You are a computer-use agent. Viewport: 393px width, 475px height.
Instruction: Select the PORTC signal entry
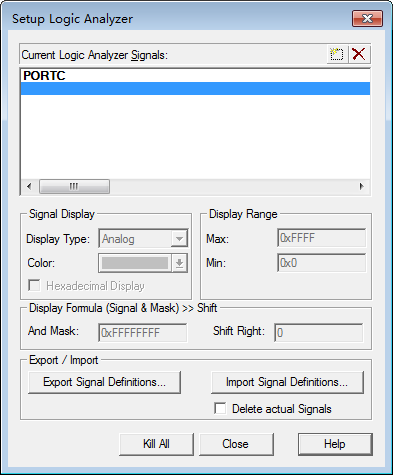(195, 76)
